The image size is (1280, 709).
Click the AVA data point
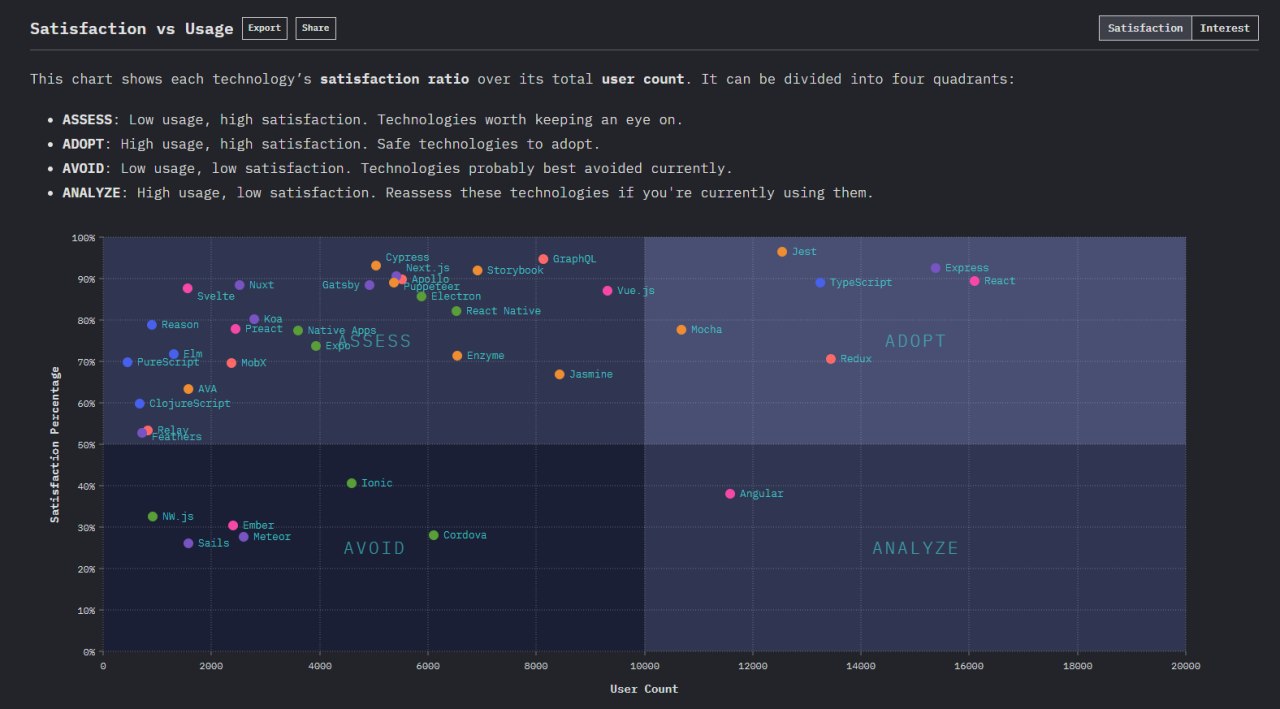click(188, 389)
